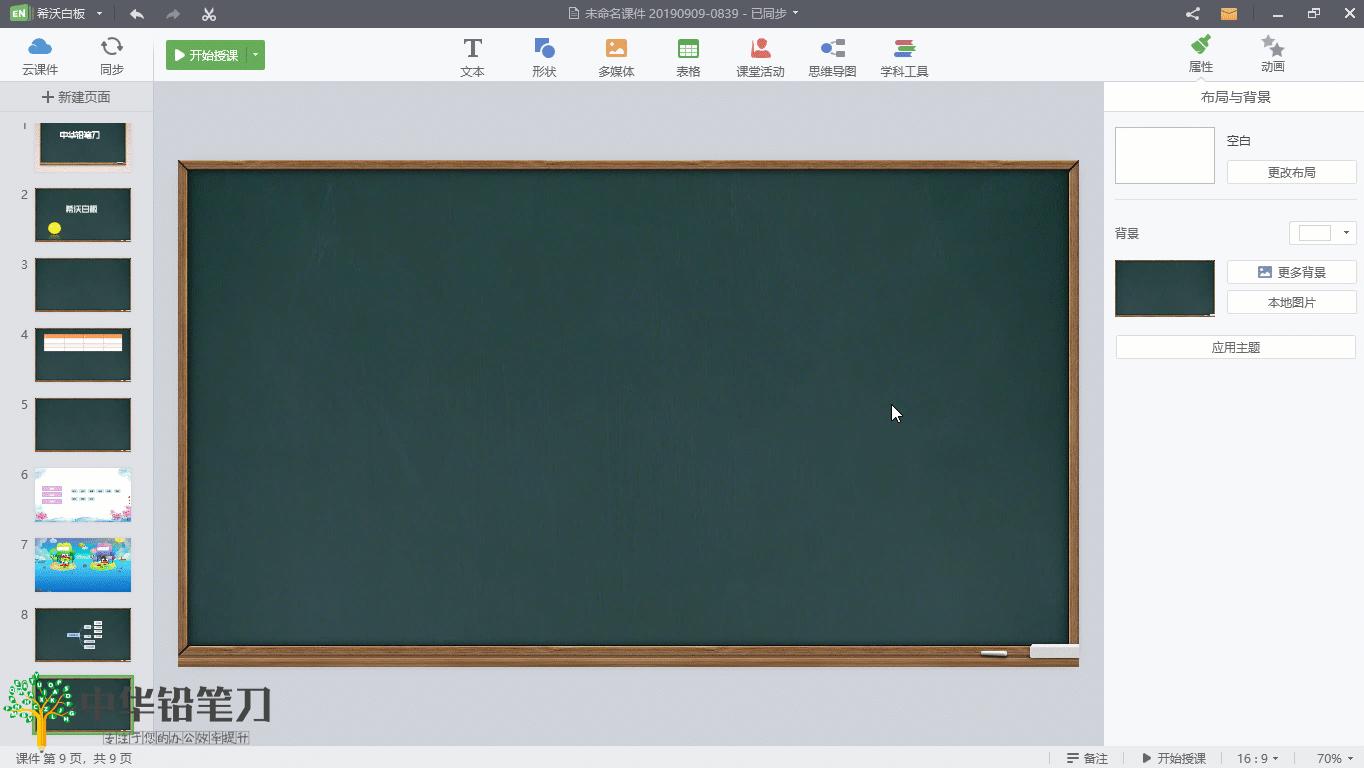Open the Multimedia (多媒体) insert tool
Viewport: 1364px width, 768px height.
[x=616, y=56]
